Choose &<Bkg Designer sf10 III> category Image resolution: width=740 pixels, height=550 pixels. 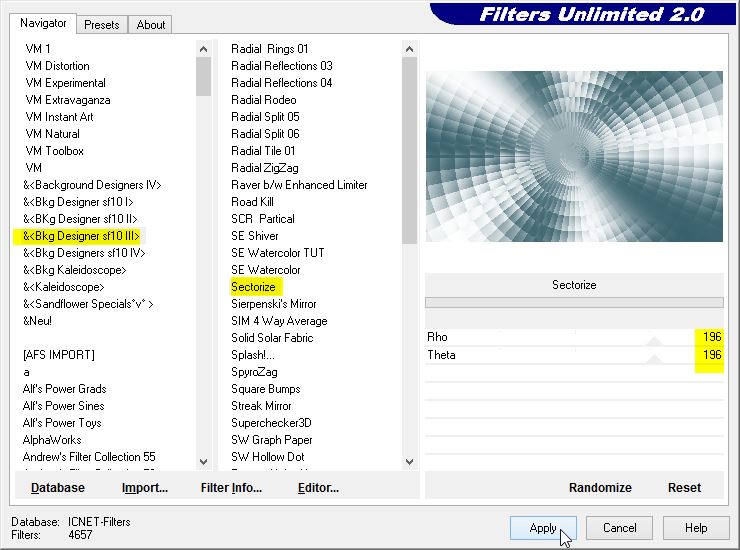click(81, 236)
